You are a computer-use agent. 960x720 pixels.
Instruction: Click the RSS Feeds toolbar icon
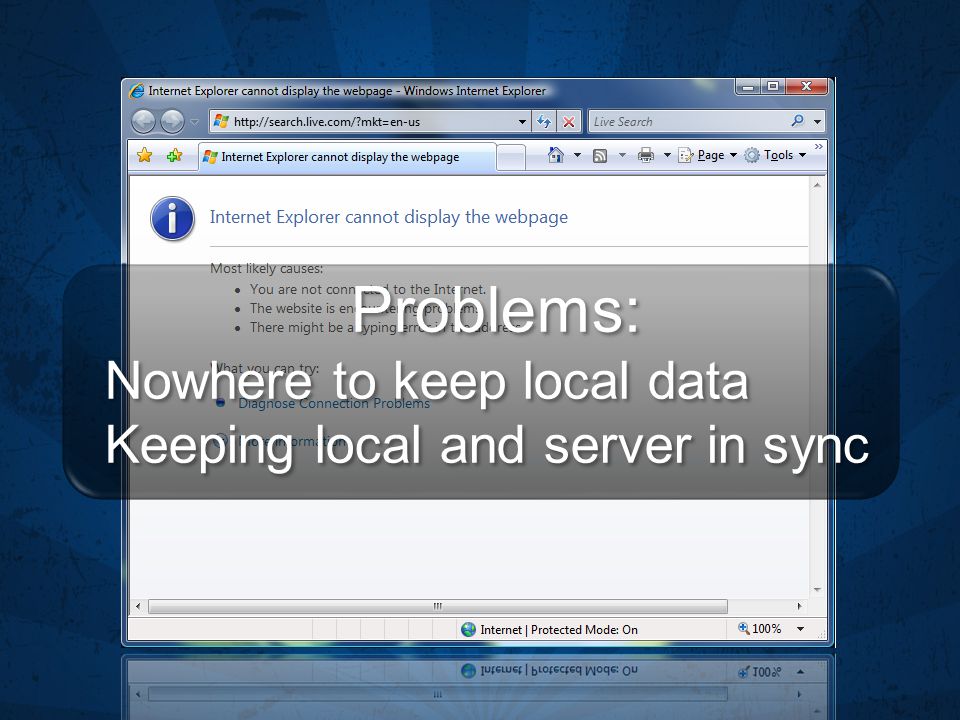[x=600, y=156]
